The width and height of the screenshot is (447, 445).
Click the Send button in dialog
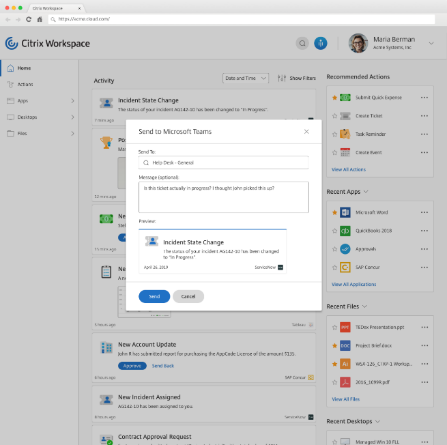click(154, 296)
